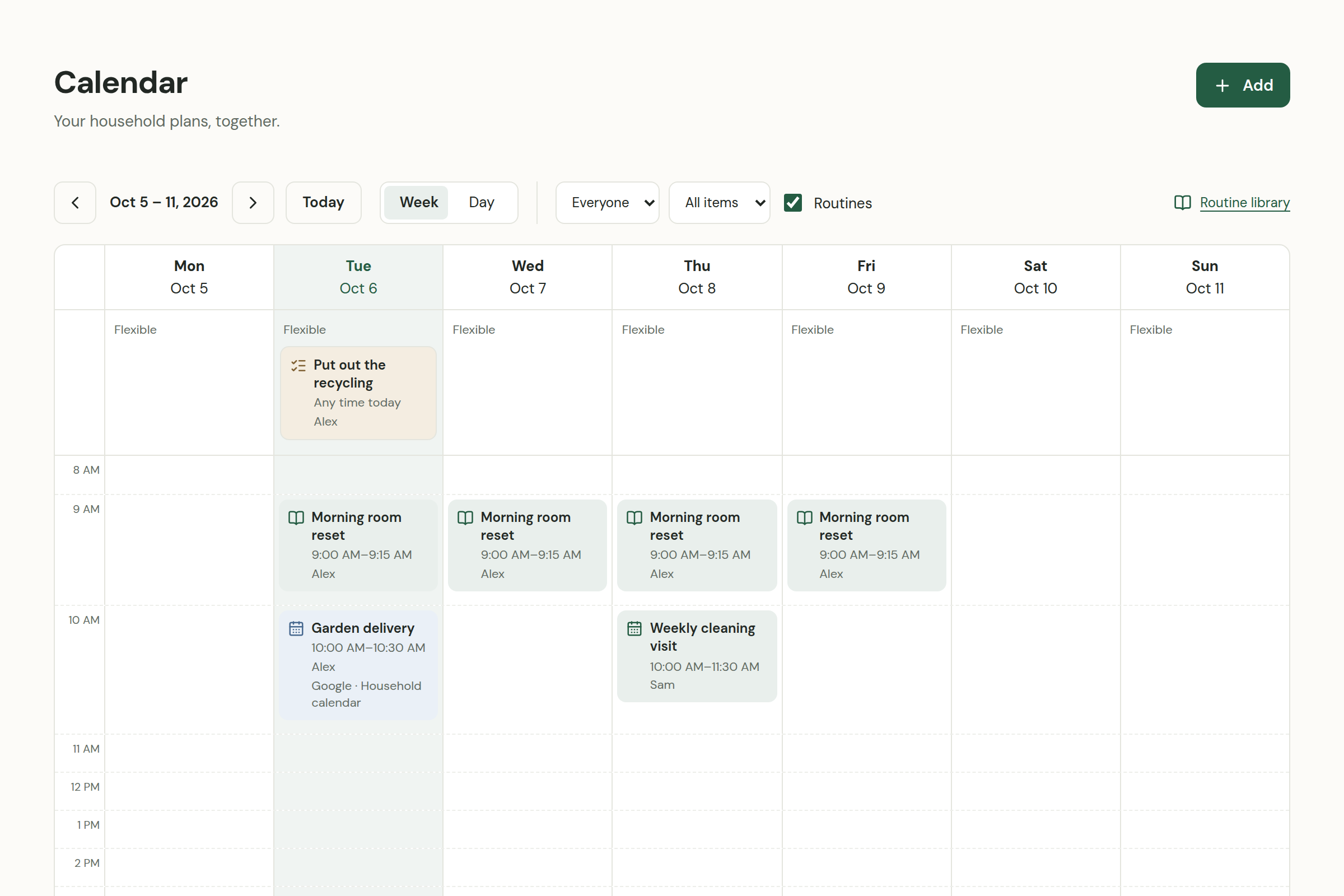Open the Garden delivery event card
Screen dimensions: 1344x896
tap(358, 665)
